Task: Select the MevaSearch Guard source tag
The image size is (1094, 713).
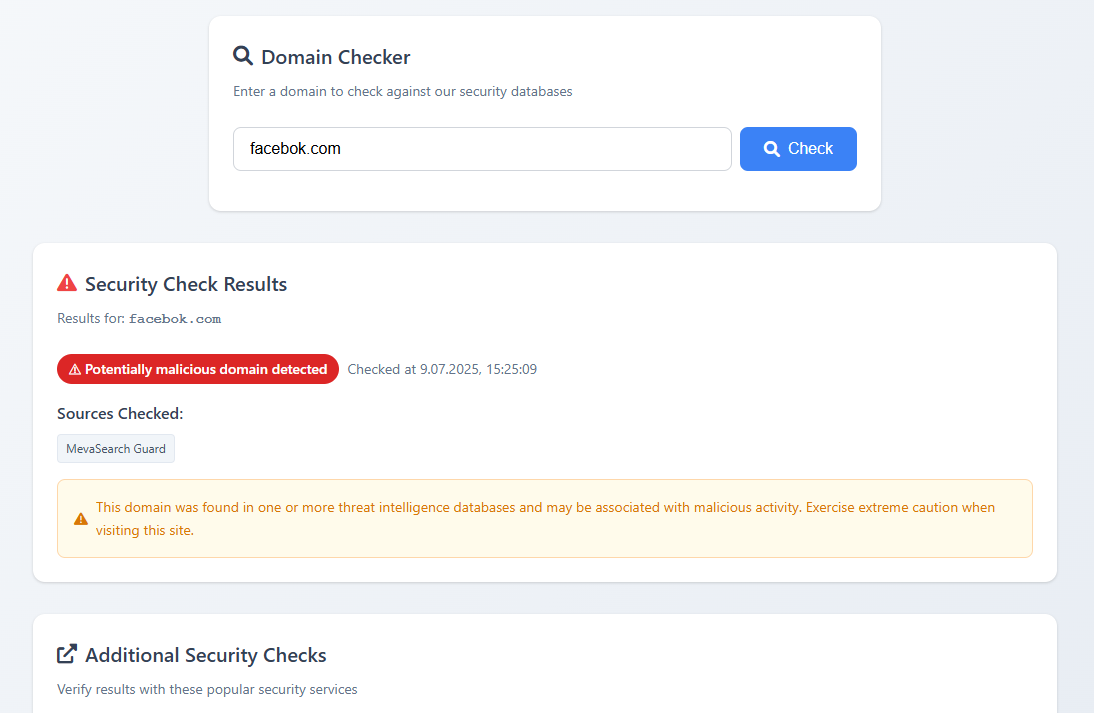Action: [x=116, y=449]
